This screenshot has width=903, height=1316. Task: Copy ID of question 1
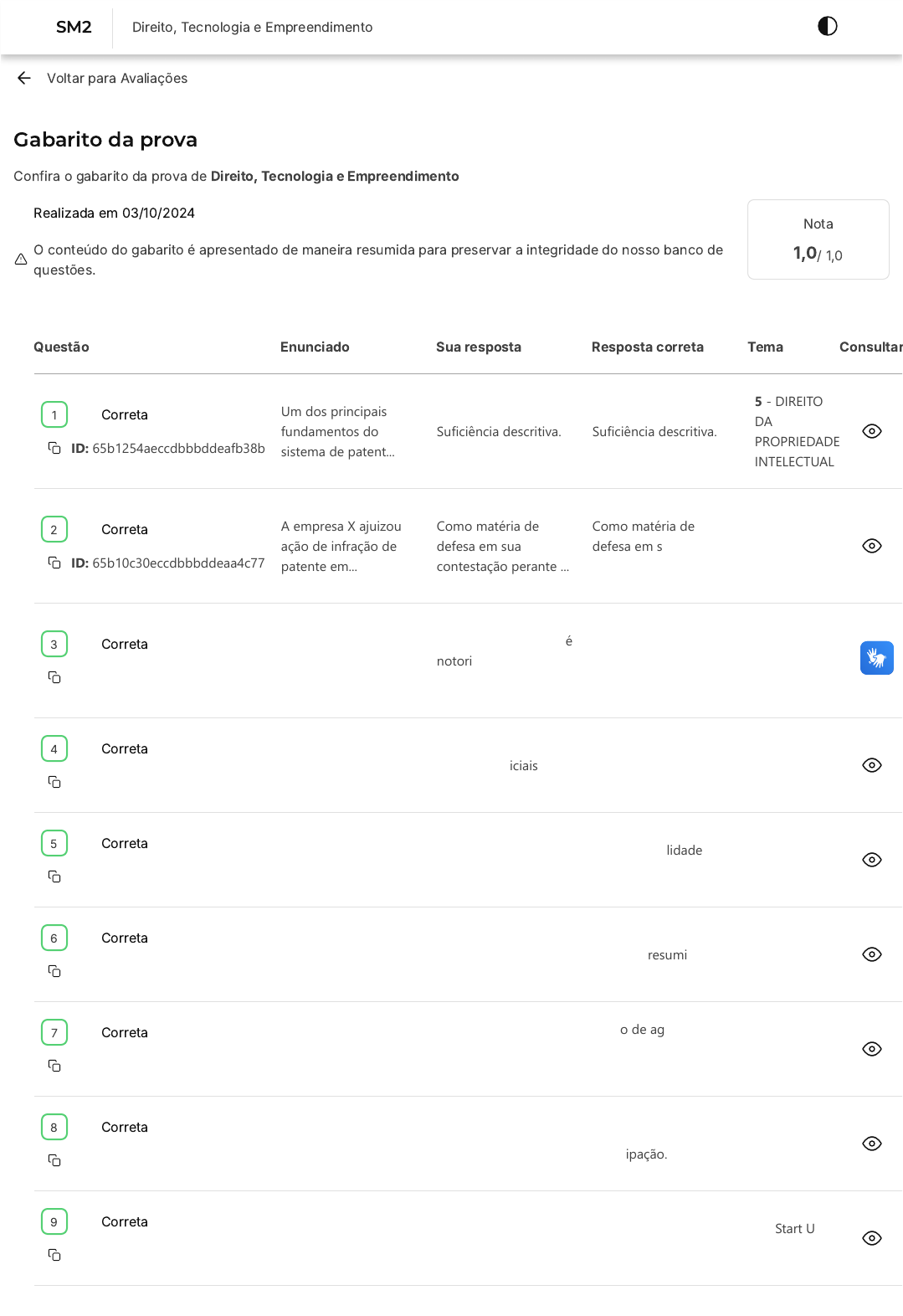point(54,448)
